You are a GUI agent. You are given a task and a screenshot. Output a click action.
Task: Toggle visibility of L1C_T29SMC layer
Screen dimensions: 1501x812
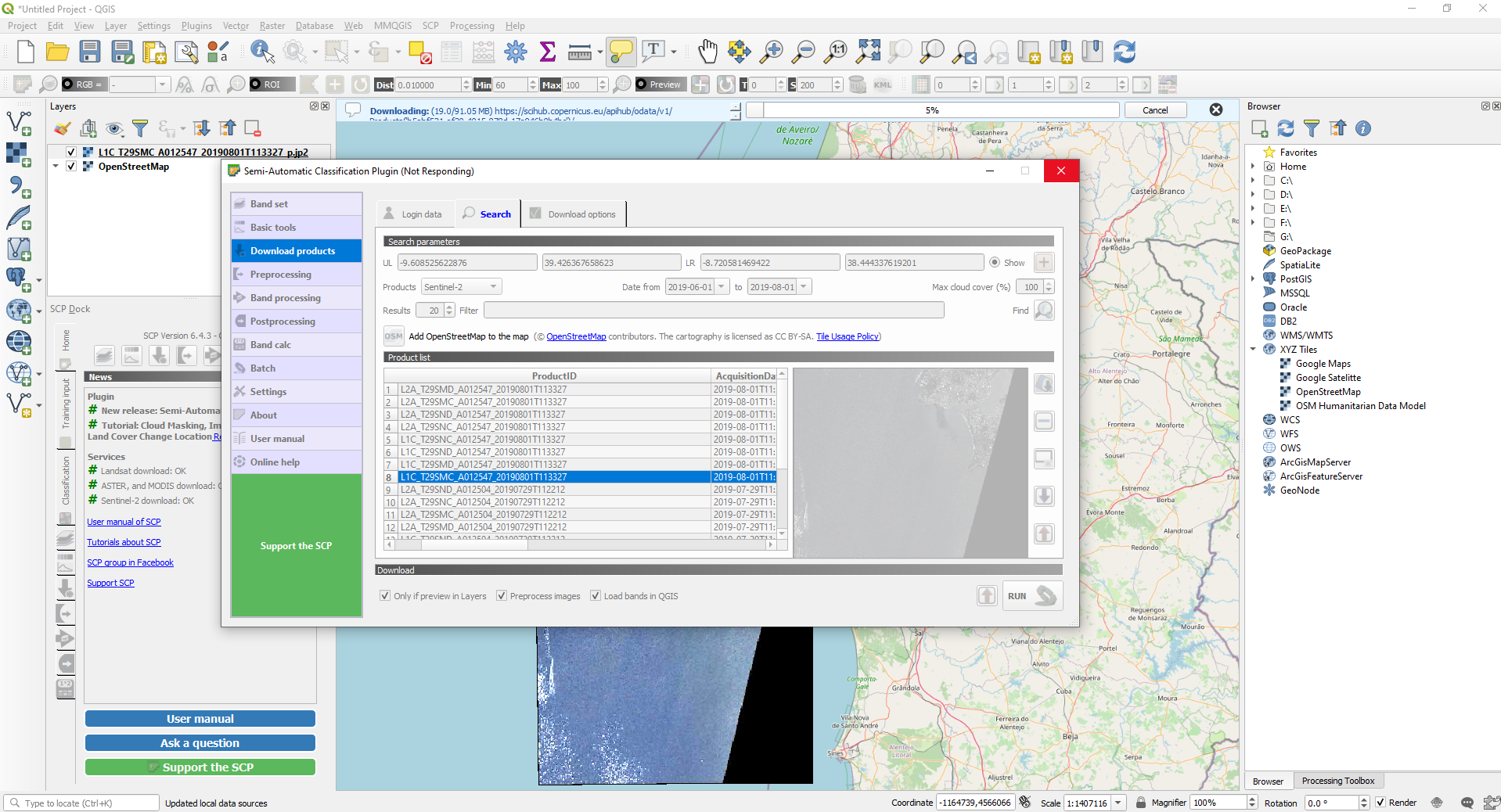coord(71,153)
